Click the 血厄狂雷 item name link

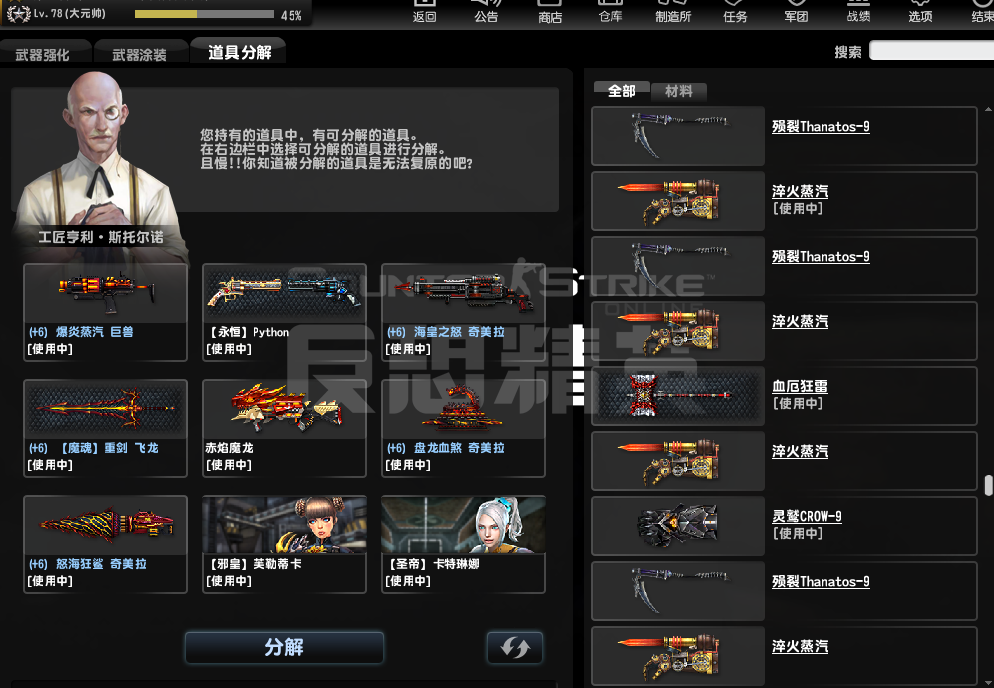pos(799,386)
